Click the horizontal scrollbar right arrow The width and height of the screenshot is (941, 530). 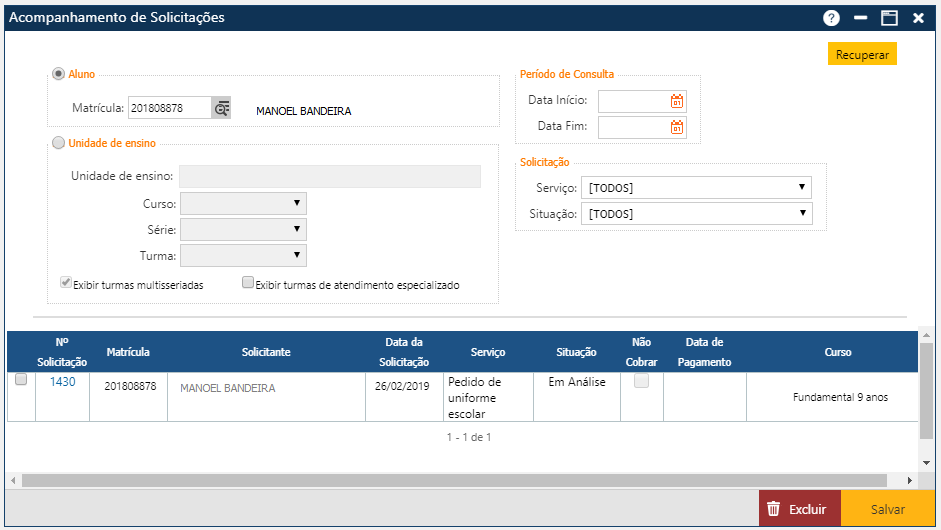tap(910, 480)
